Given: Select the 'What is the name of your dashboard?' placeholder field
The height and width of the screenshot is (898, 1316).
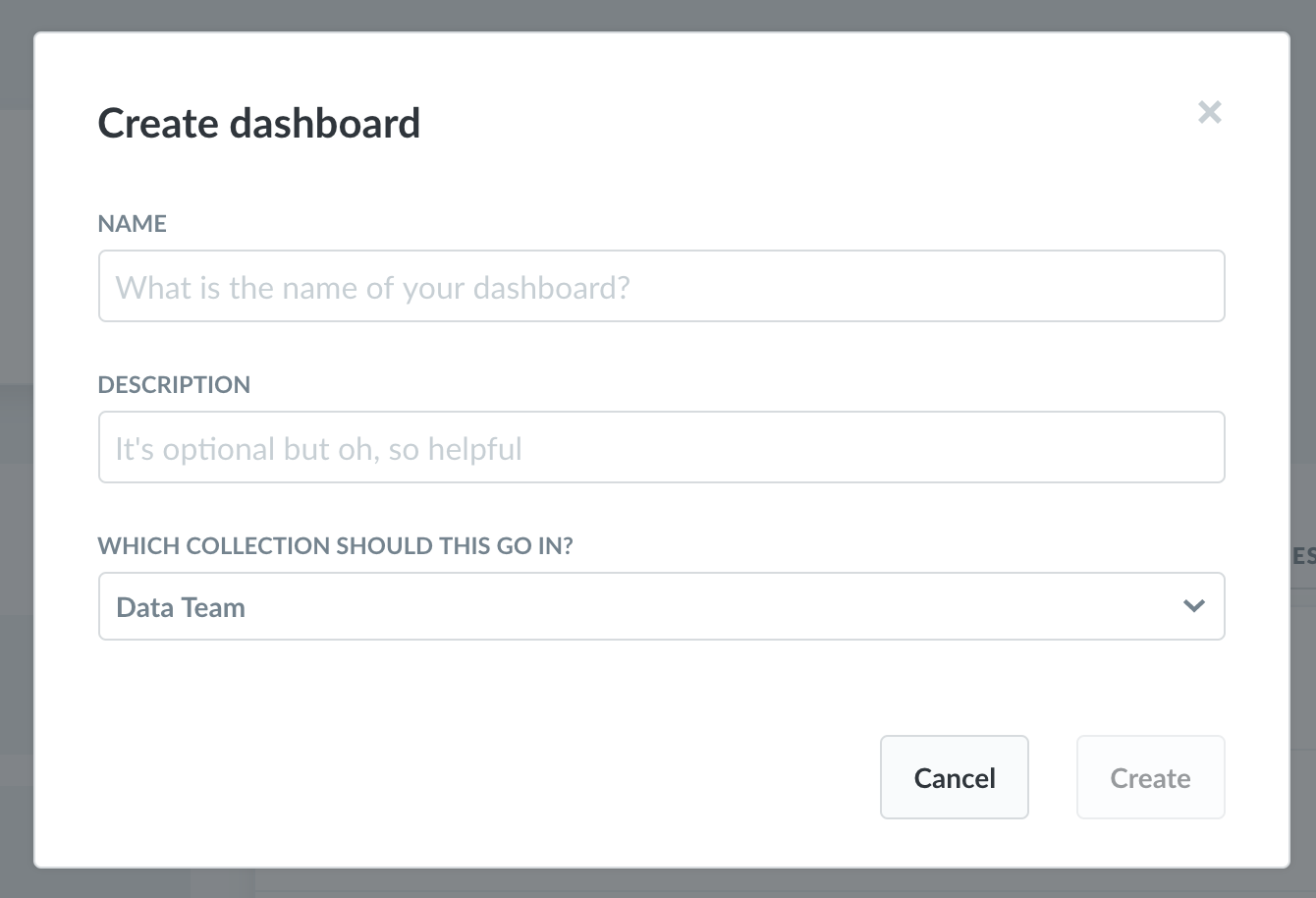Looking at the screenshot, I should [661, 286].
